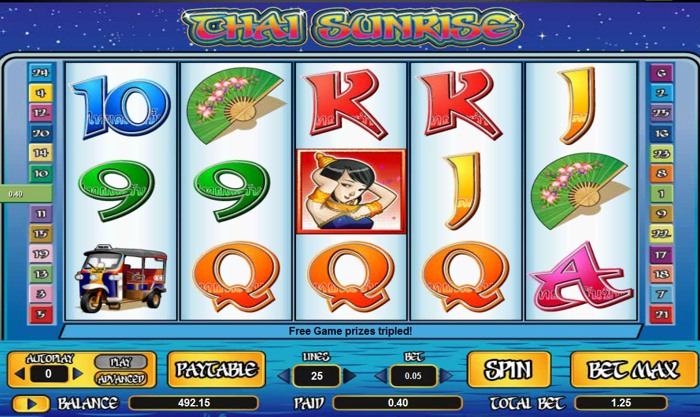The image size is (700, 417).
Task: Click the tuk-tuk symbol on first reel
Action: [121, 278]
